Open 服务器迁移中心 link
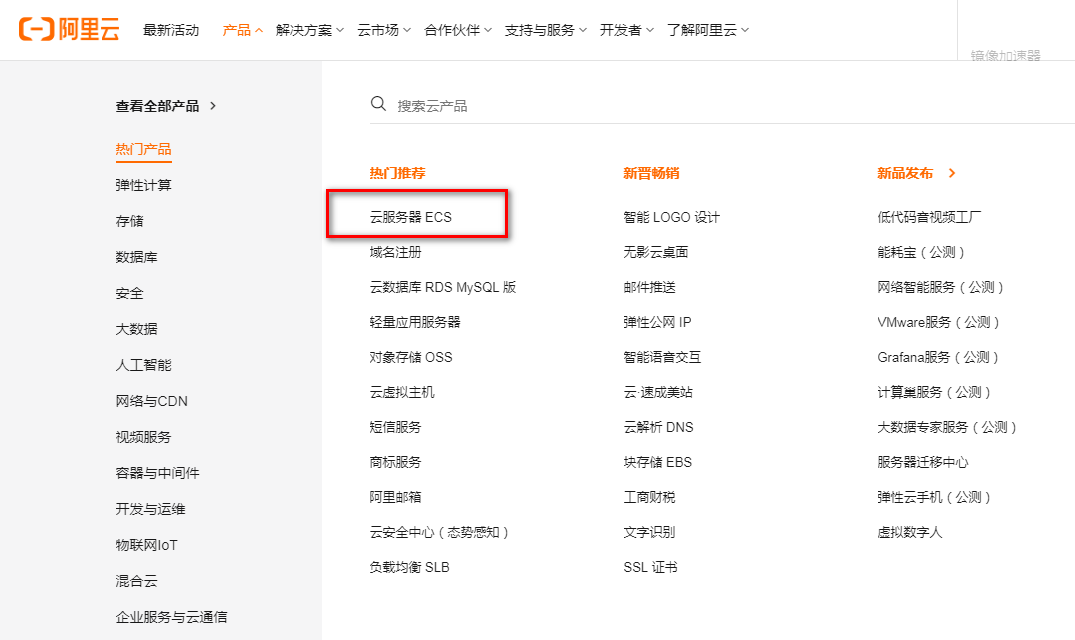This screenshot has width=1075, height=640. [923, 462]
